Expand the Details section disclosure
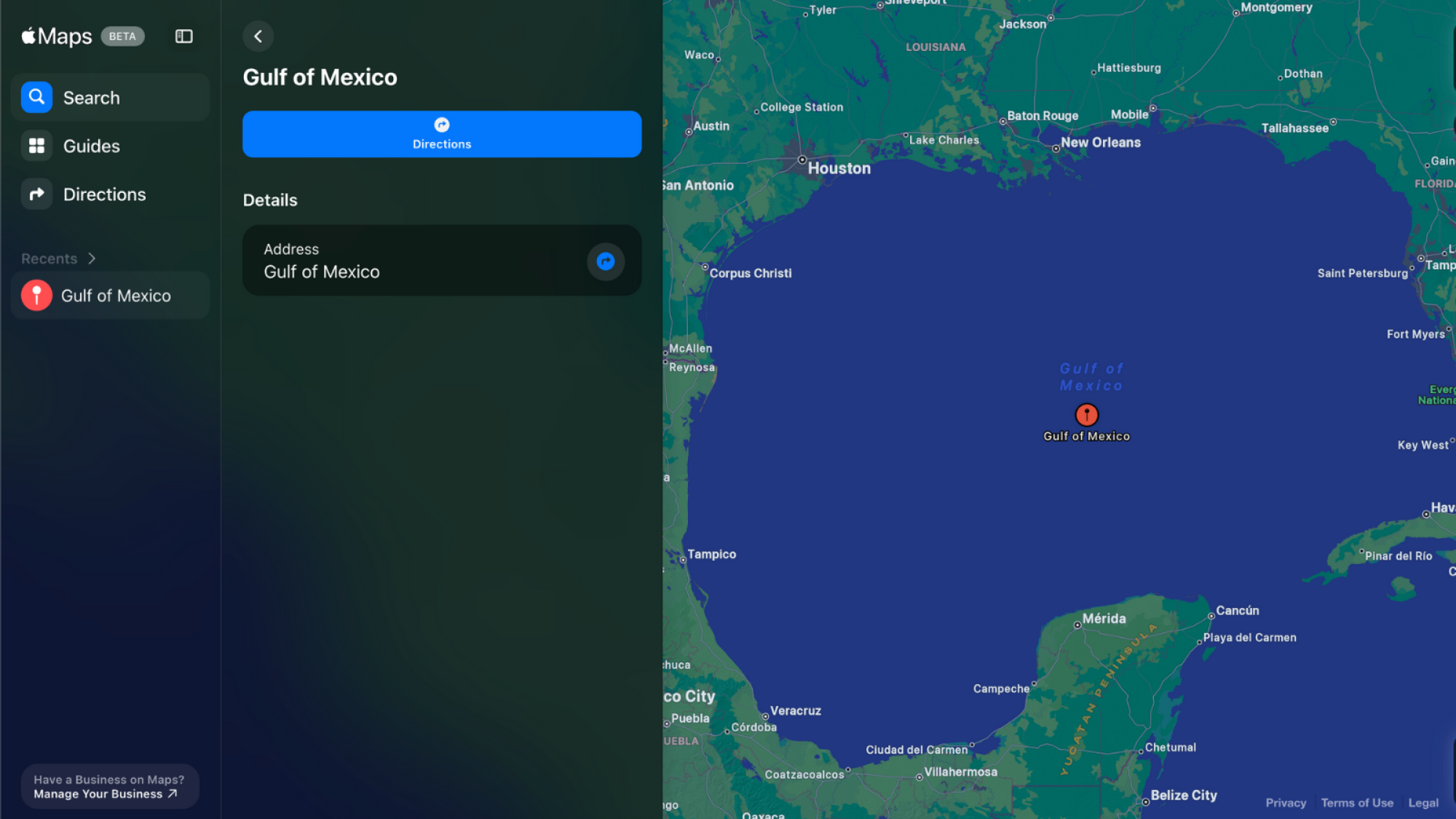Image resolution: width=1456 pixels, height=819 pixels. coord(270,200)
